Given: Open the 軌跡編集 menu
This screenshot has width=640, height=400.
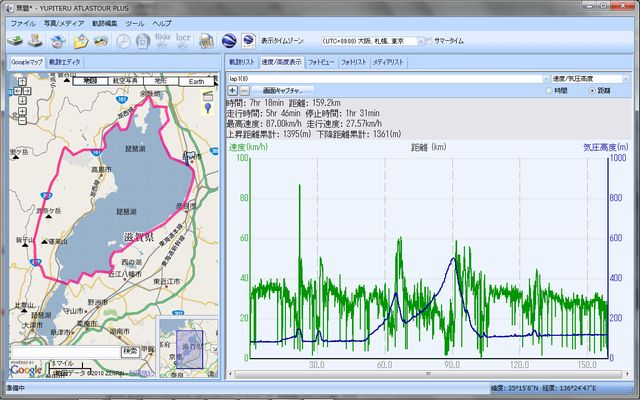Looking at the screenshot, I should click(105, 23).
